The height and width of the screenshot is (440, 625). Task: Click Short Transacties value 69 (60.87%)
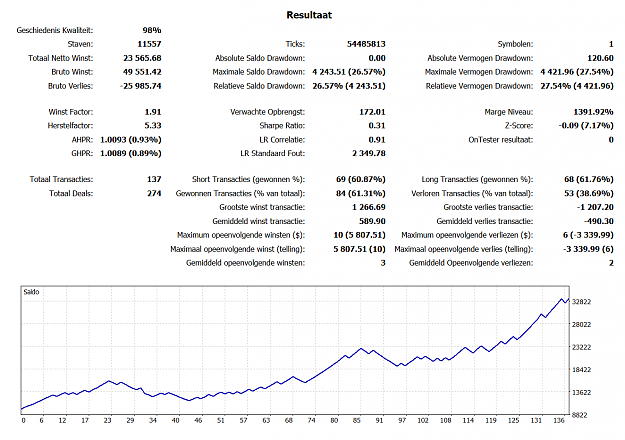pos(361,179)
